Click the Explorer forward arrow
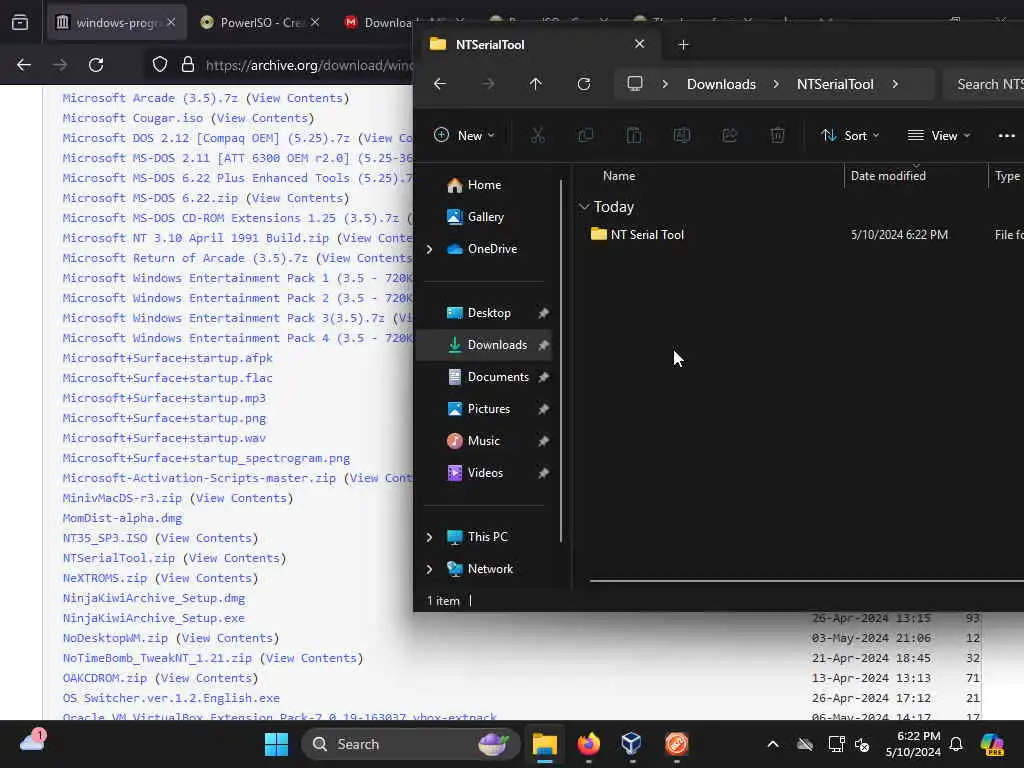1024x768 pixels. click(488, 84)
